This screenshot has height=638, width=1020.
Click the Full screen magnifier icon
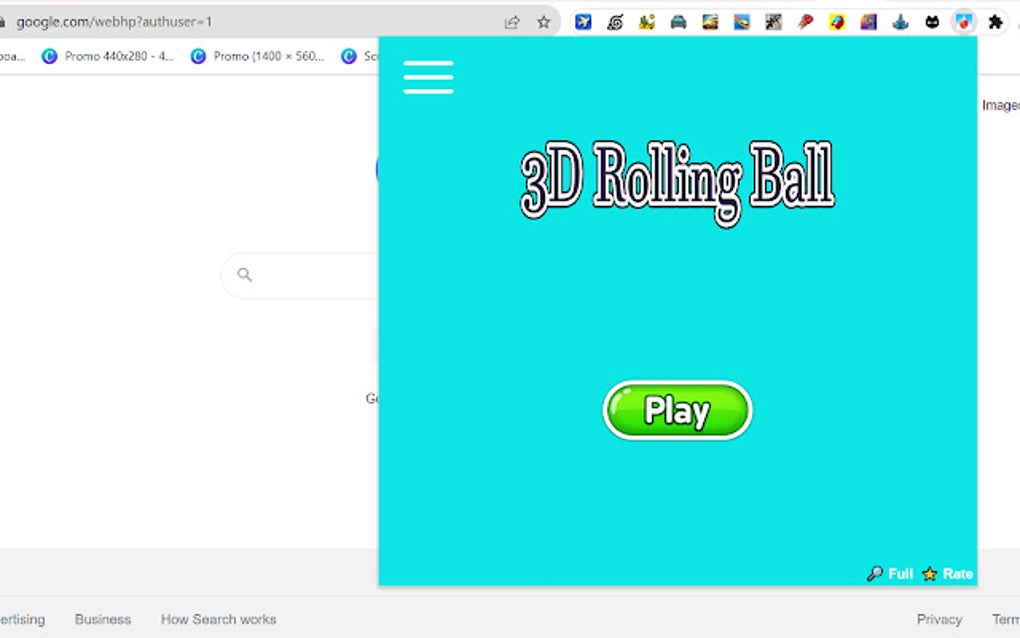pos(875,573)
